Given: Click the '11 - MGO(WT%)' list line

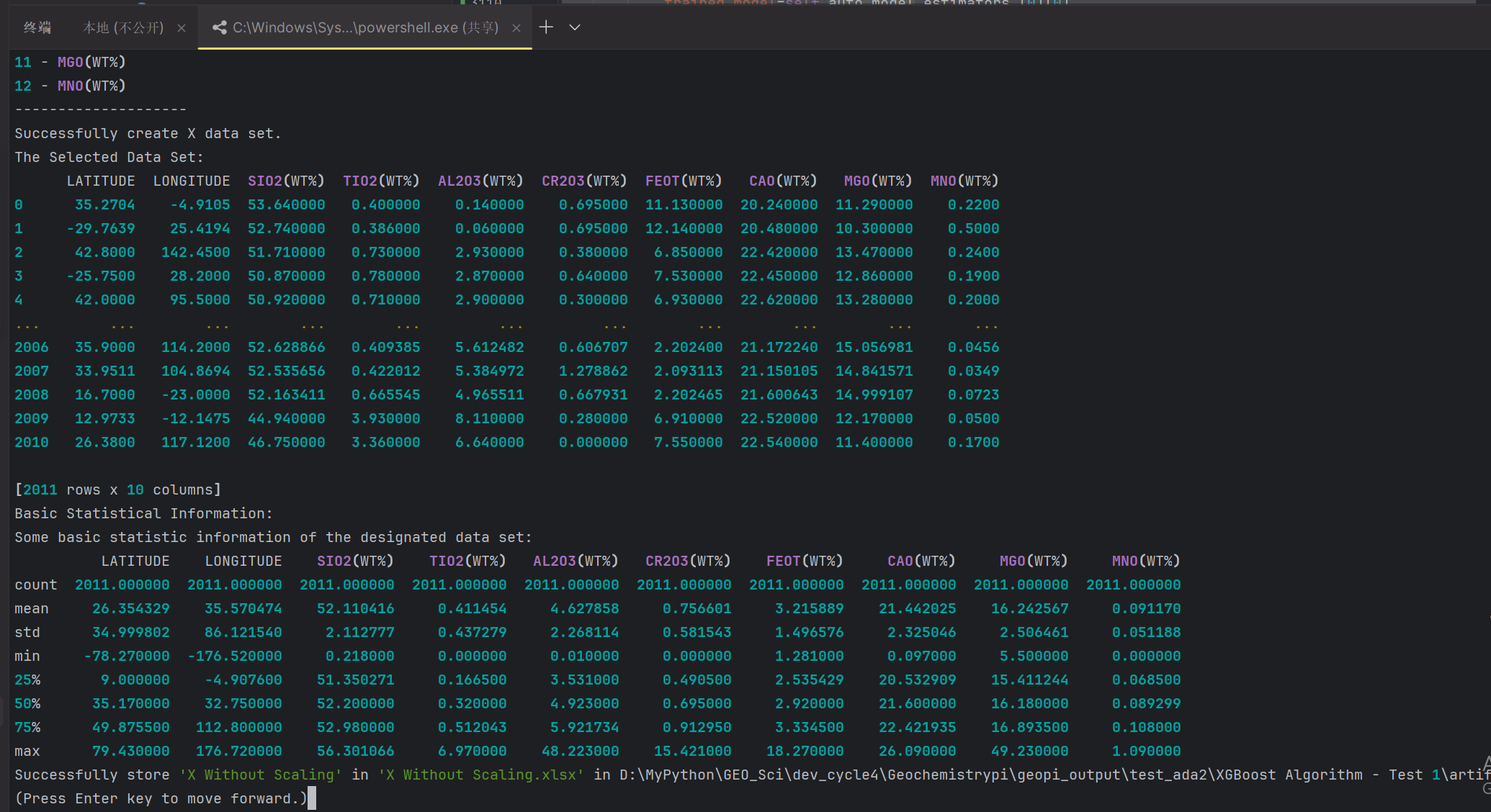Looking at the screenshot, I should coord(70,62).
